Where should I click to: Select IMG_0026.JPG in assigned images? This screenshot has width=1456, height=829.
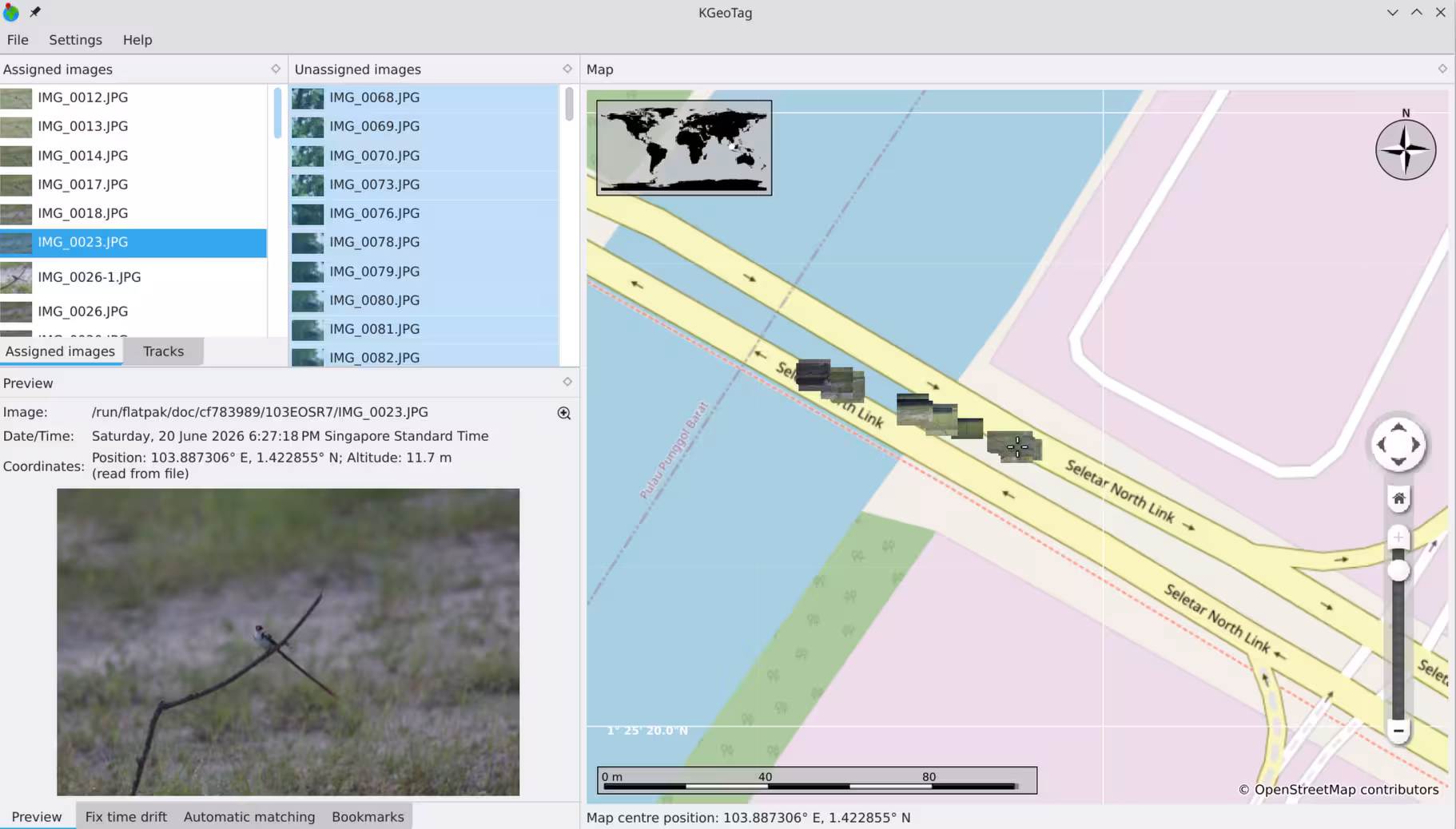pyautogui.click(x=133, y=311)
